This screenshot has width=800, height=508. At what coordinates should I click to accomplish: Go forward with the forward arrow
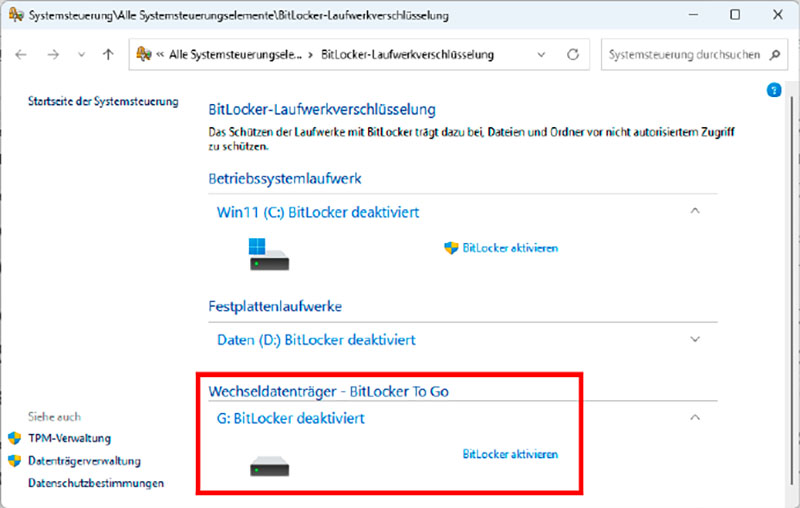pyautogui.click(x=53, y=55)
